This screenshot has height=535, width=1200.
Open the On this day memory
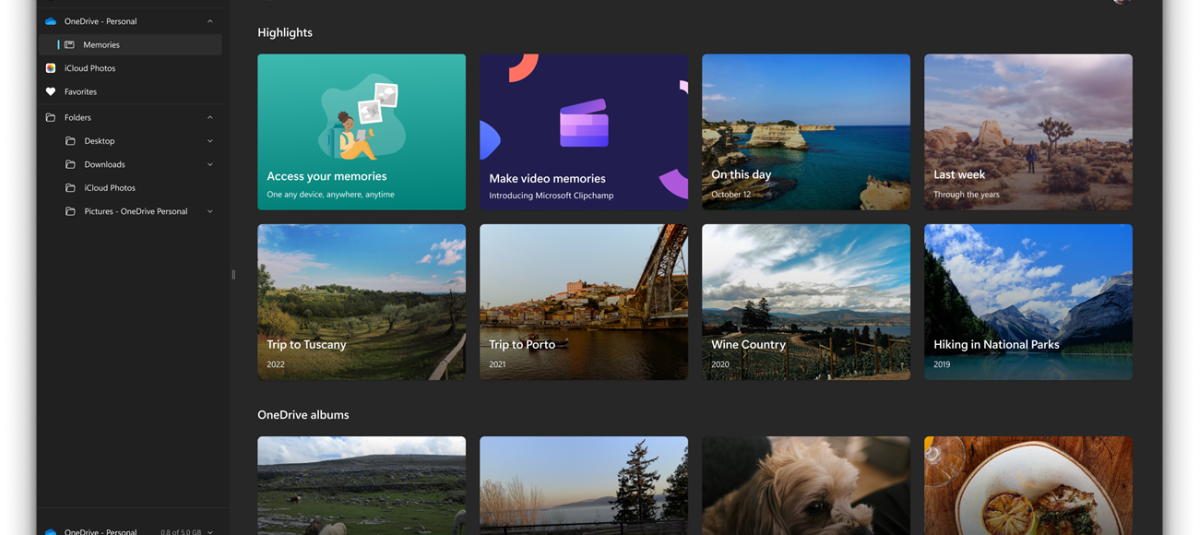(x=806, y=132)
